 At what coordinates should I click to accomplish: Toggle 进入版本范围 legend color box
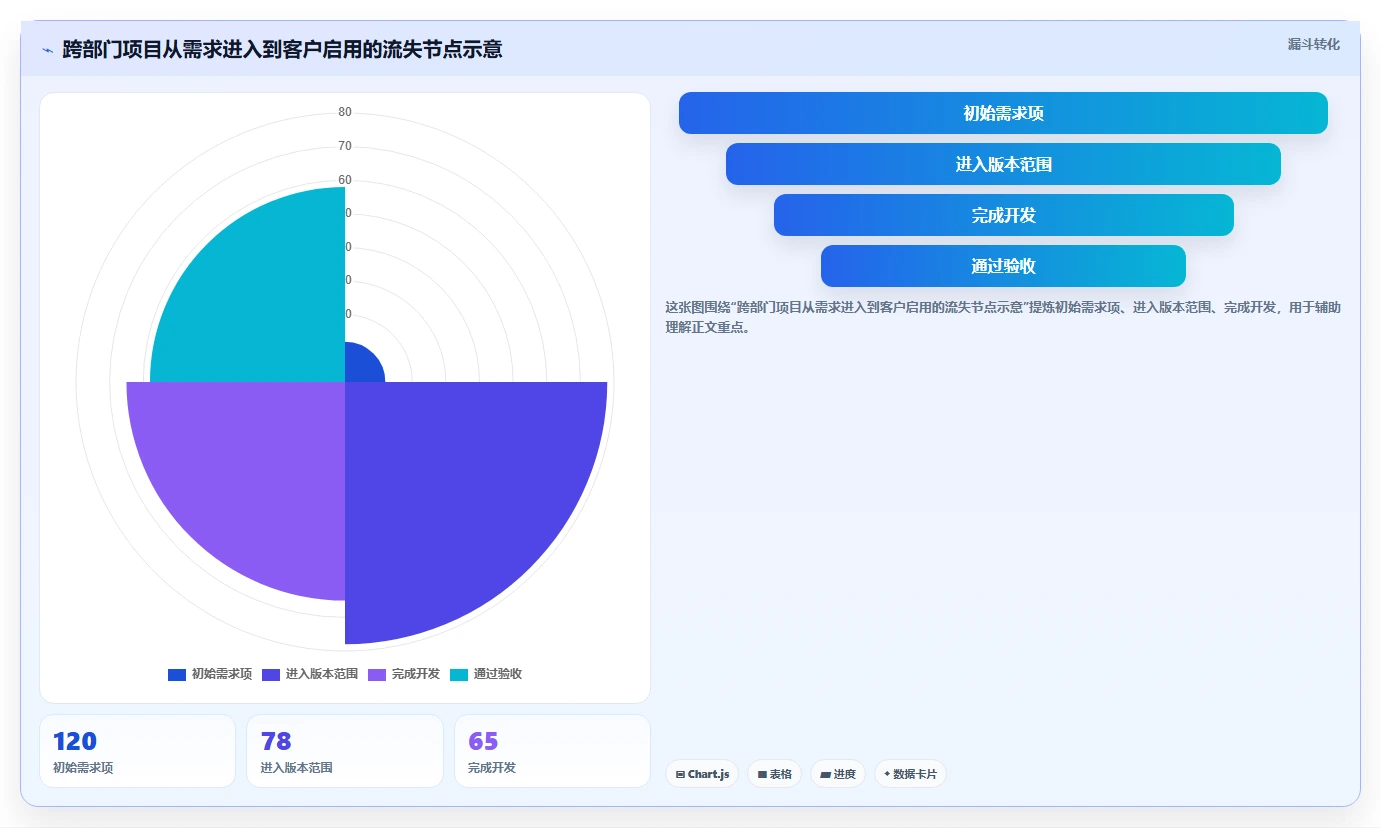click(271, 674)
